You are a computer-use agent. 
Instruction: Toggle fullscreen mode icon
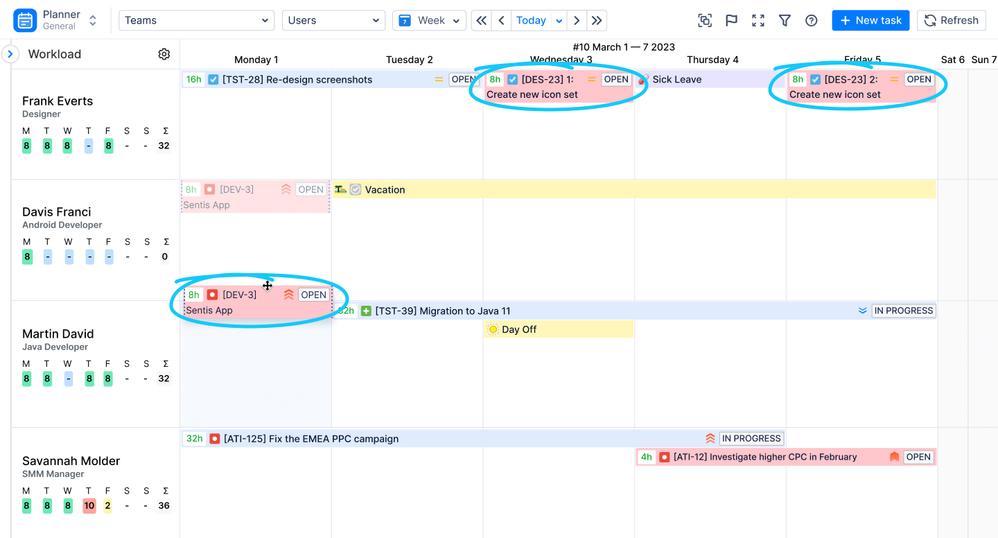click(x=758, y=20)
